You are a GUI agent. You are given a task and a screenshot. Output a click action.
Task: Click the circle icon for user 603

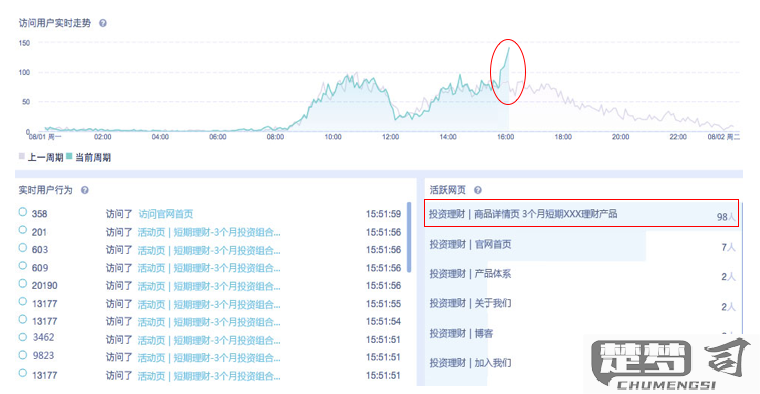(x=22, y=248)
